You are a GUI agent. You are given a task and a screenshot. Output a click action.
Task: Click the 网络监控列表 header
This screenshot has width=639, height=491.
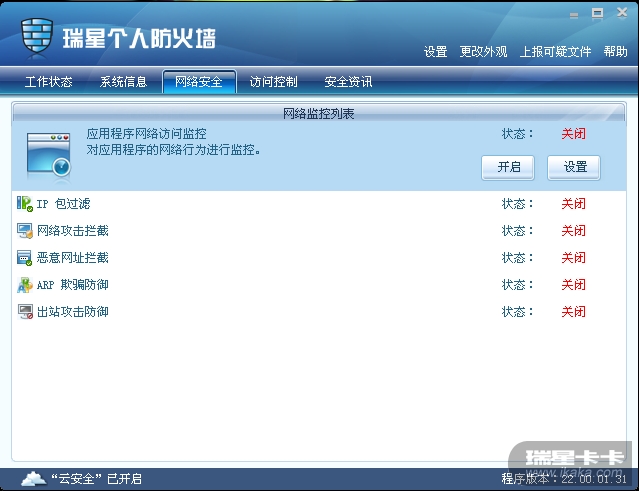click(319, 113)
